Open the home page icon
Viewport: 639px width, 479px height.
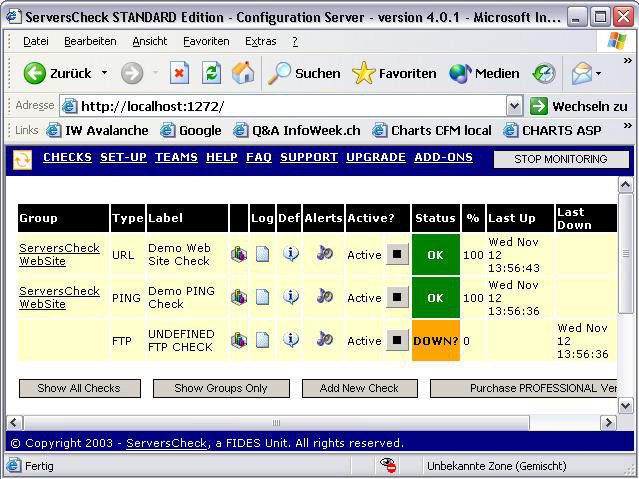point(243,73)
